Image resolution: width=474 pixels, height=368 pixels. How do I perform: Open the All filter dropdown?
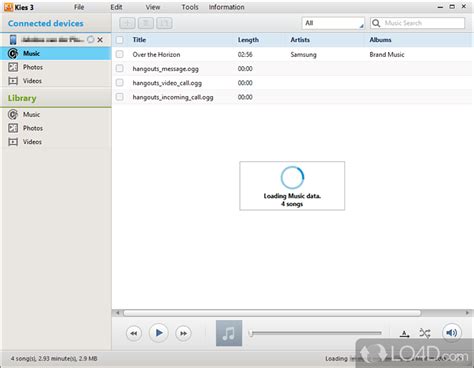click(x=333, y=23)
